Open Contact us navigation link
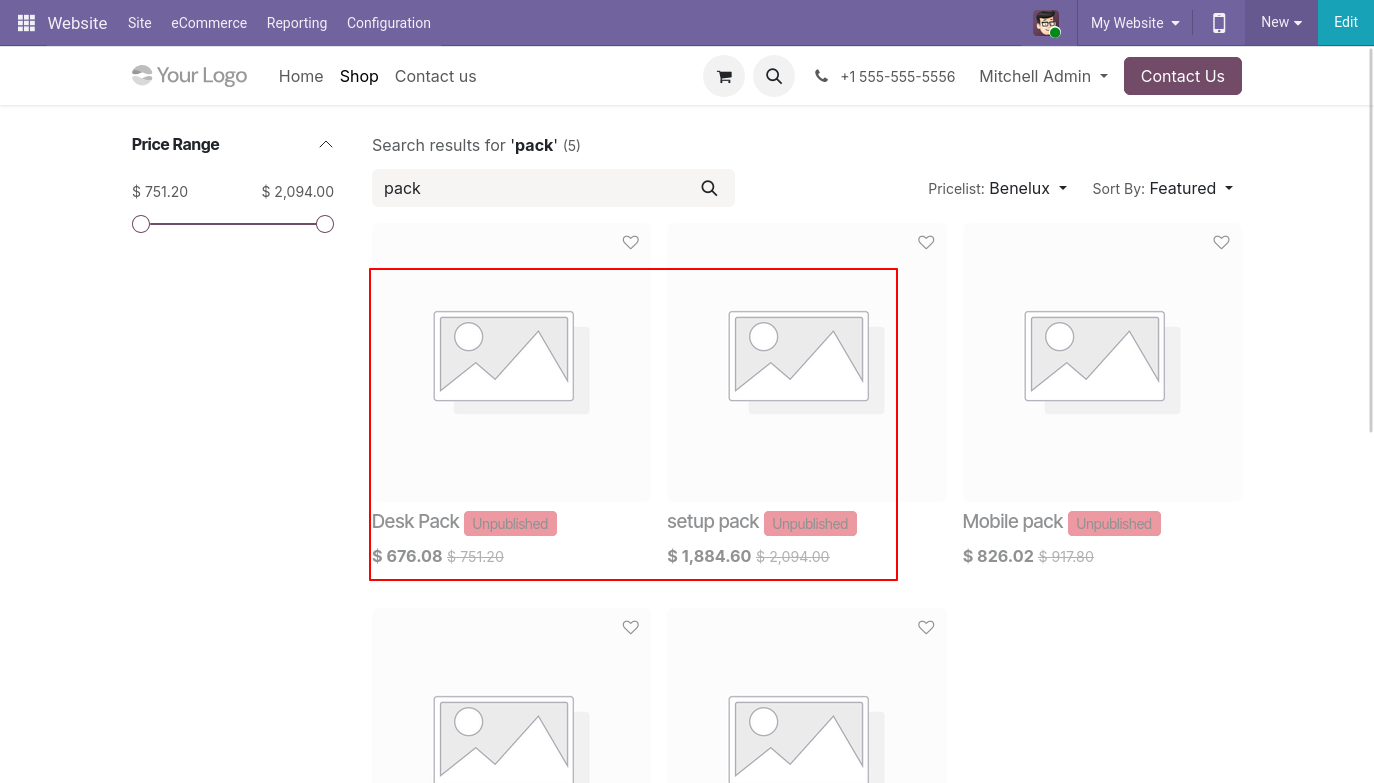The image size is (1374, 783). coord(435,76)
